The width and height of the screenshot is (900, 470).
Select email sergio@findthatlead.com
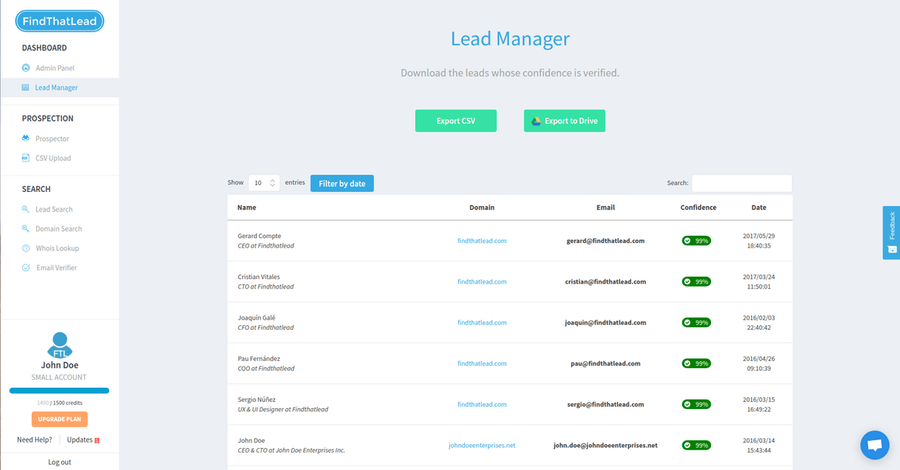(606, 404)
